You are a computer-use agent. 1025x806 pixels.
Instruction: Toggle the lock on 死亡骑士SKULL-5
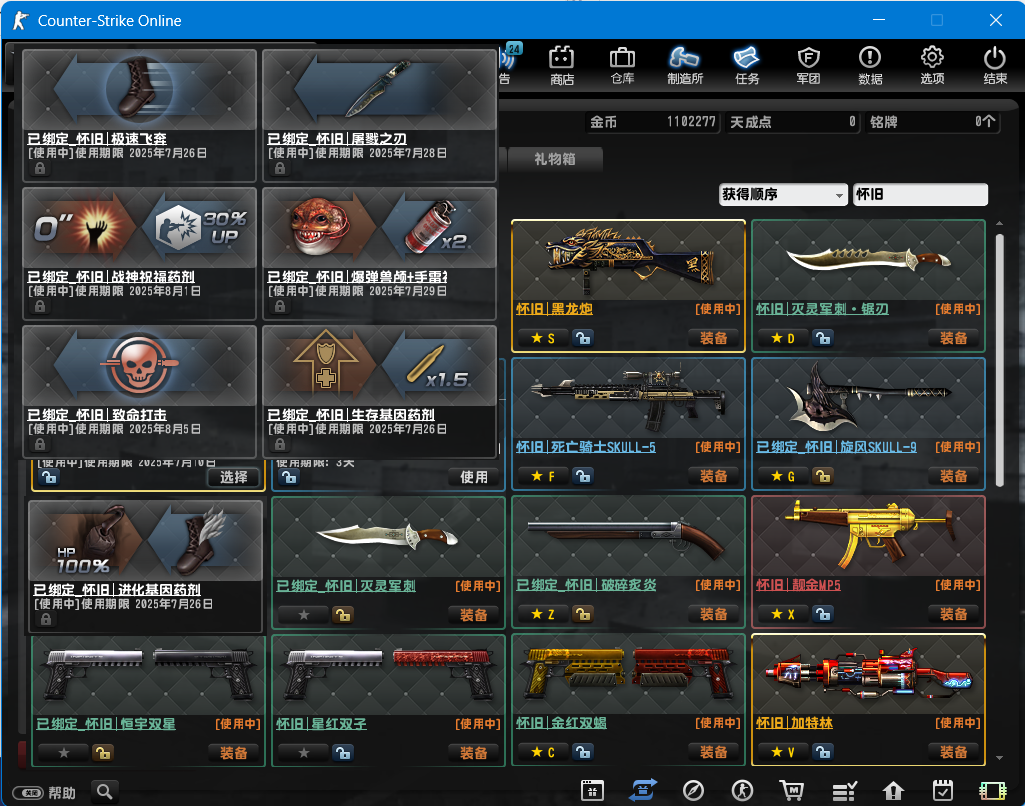[x=582, y=476]
